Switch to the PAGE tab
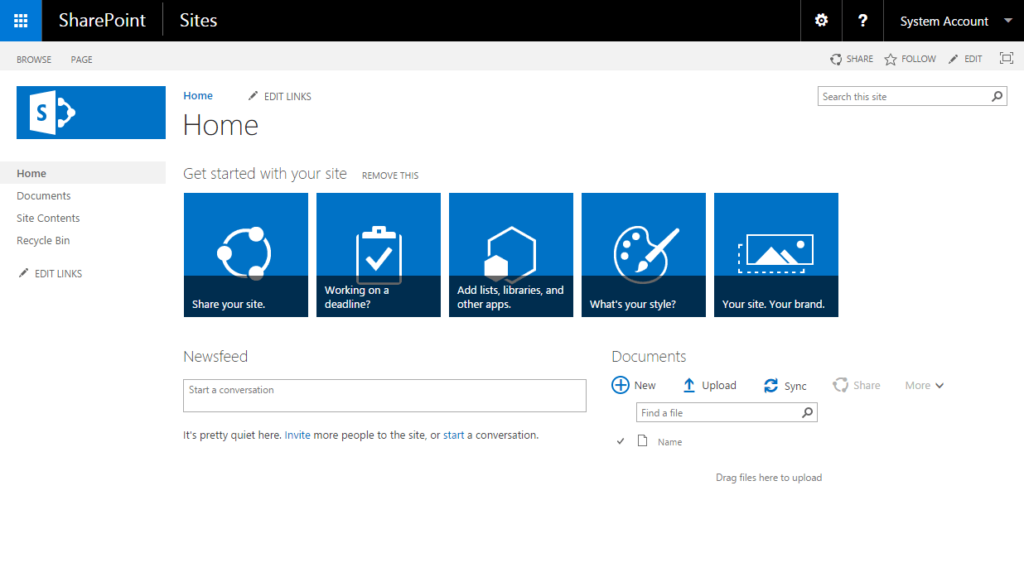The height and width of the screenshot is (577, 1024). pos(81,59)
